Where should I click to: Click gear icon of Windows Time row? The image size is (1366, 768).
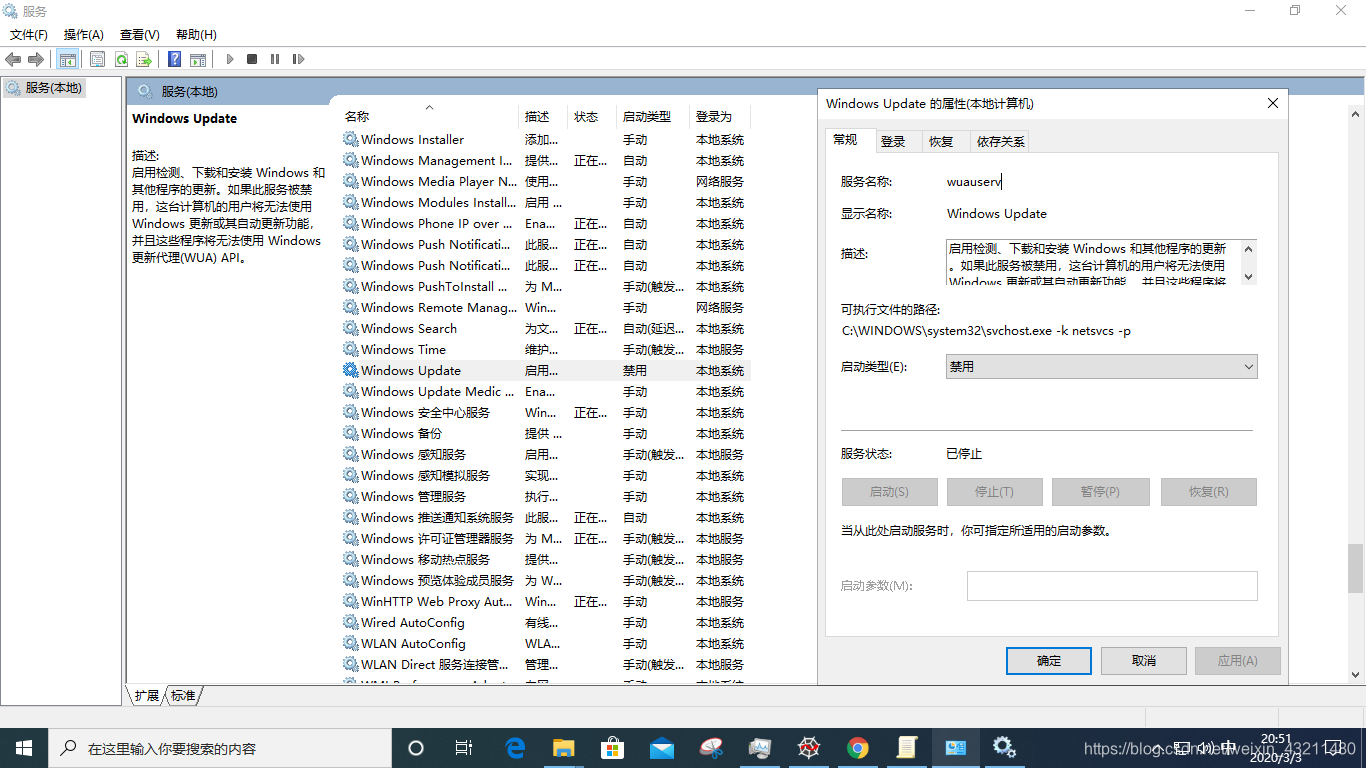(350, 349)
